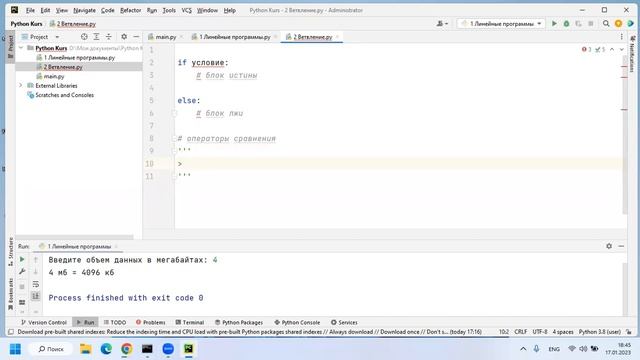
Task: Open Windows Start button in taskbar
Action: 15,349
